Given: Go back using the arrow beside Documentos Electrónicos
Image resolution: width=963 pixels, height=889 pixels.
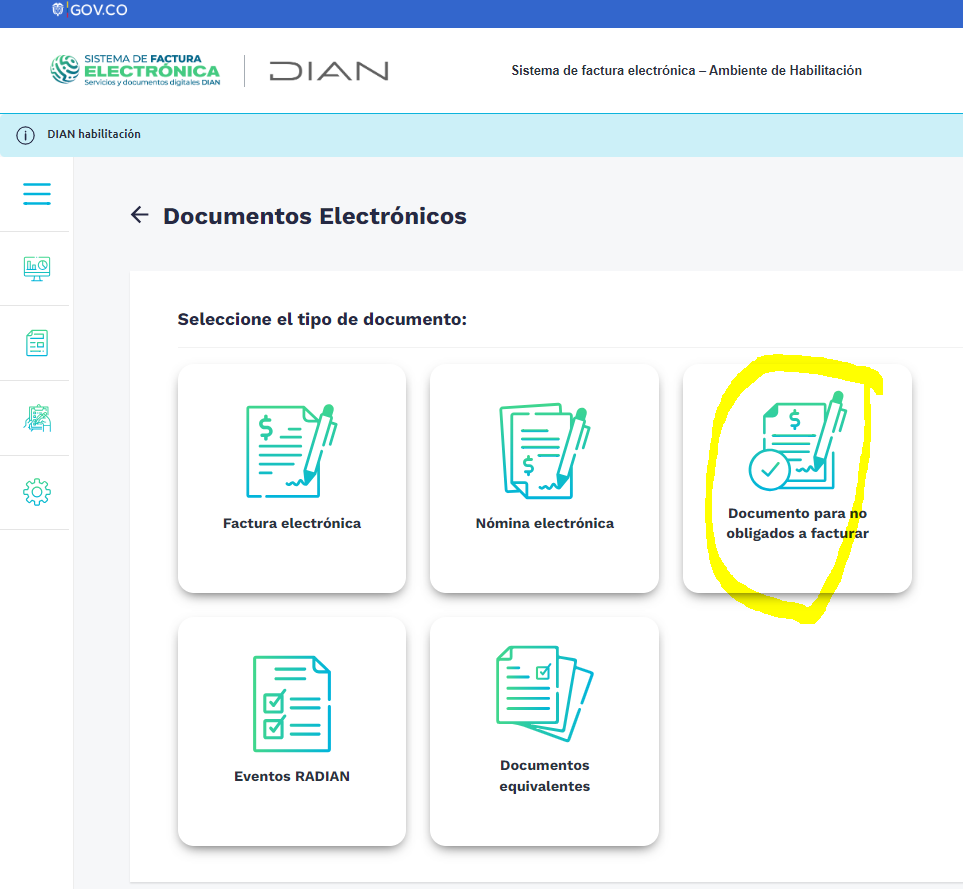Looking at the screenshot, I should click(x=139, y=215).
